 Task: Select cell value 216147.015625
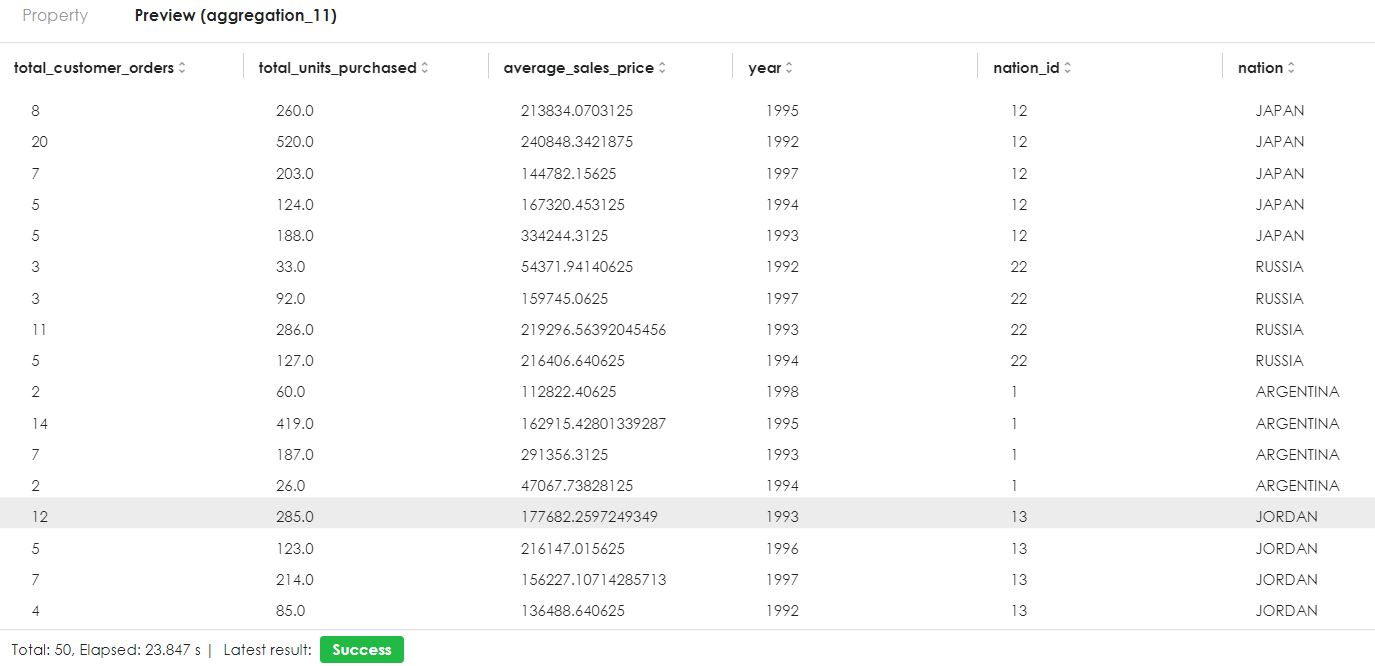(573, 549)
